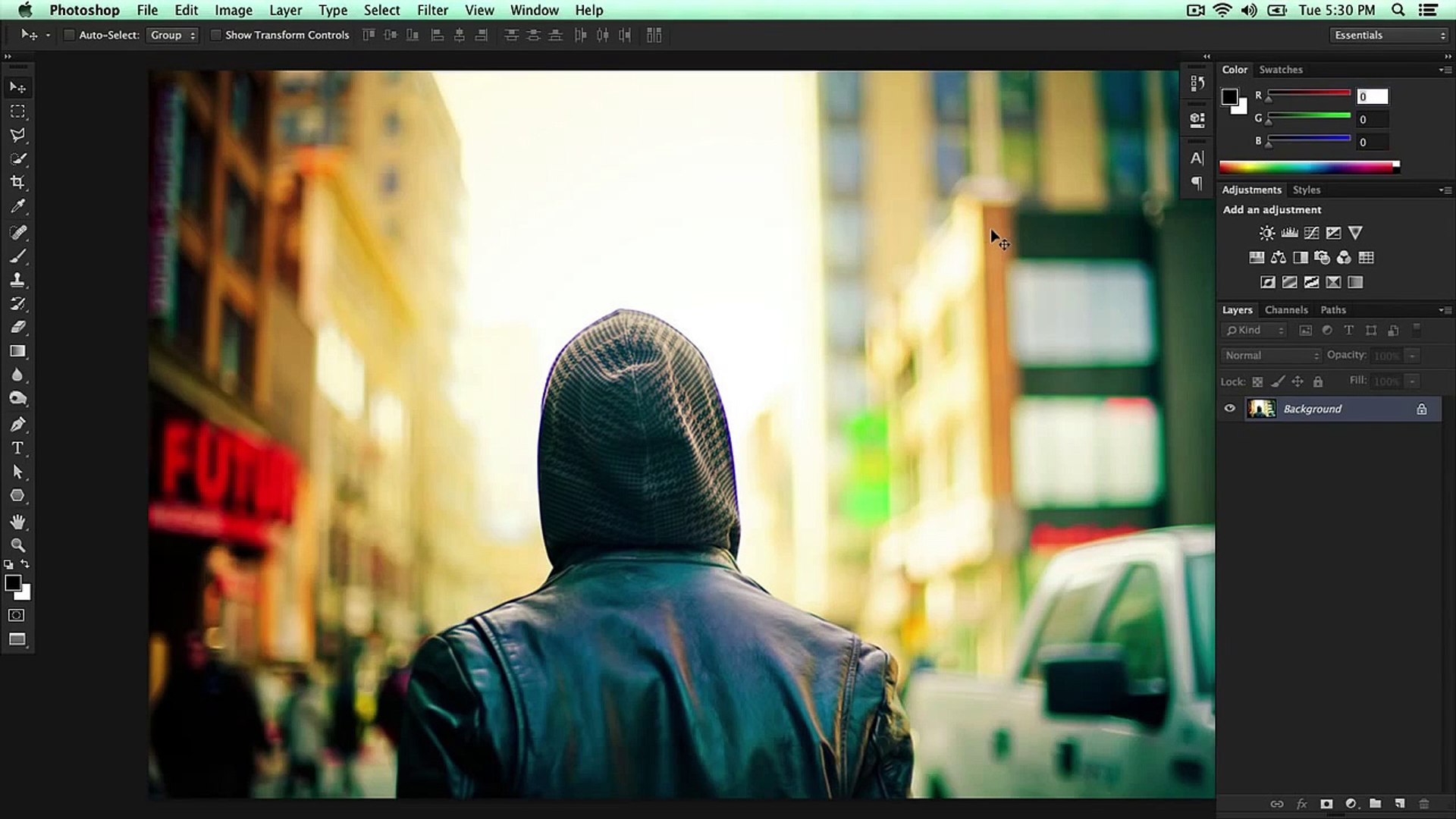
Task: Open the Normal blend mode dropdown
Action: pyautogui.click(x=1271, y=356)
